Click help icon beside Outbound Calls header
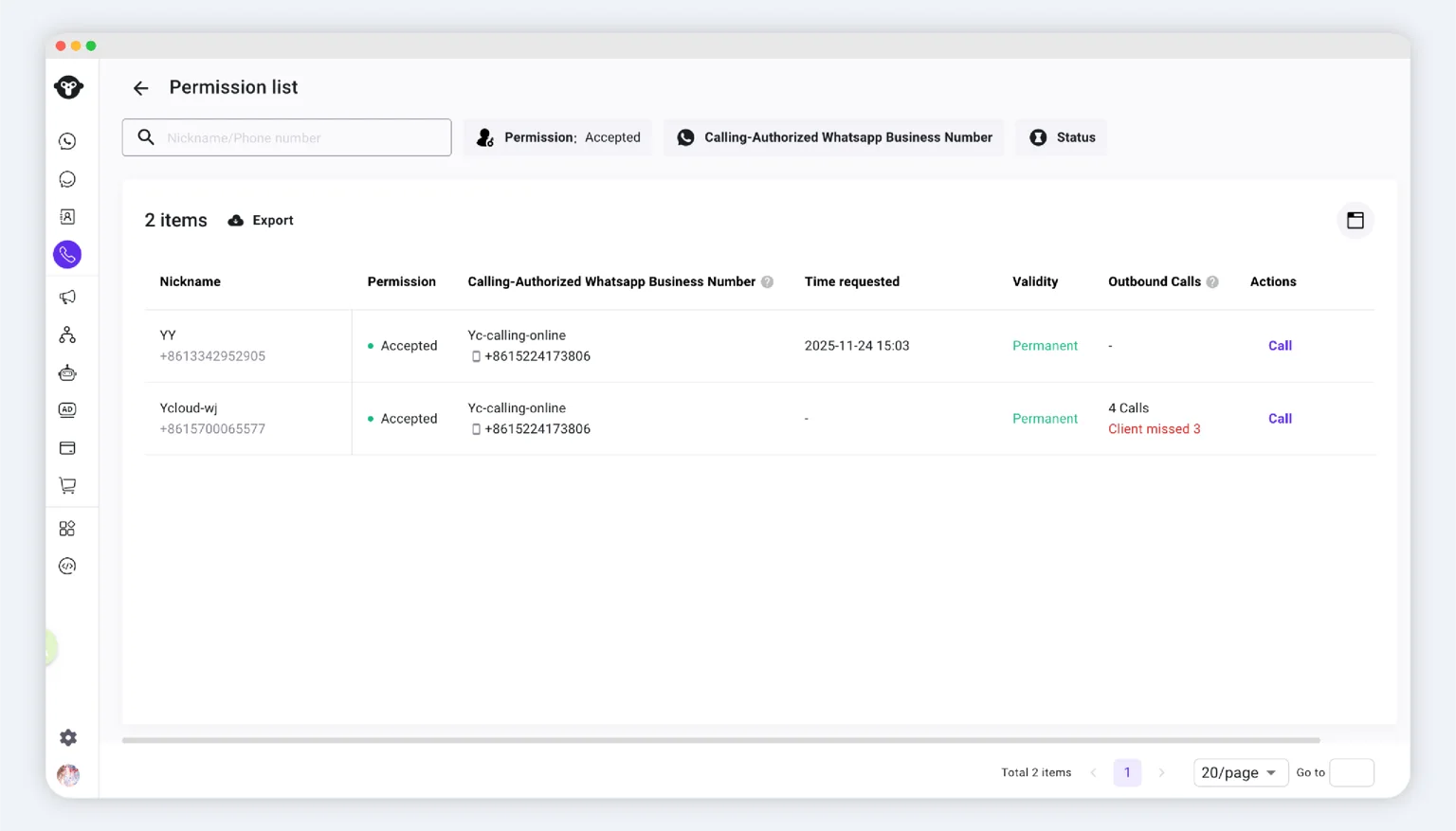This screenshot has height=831, width=1456. (1212, 282)
